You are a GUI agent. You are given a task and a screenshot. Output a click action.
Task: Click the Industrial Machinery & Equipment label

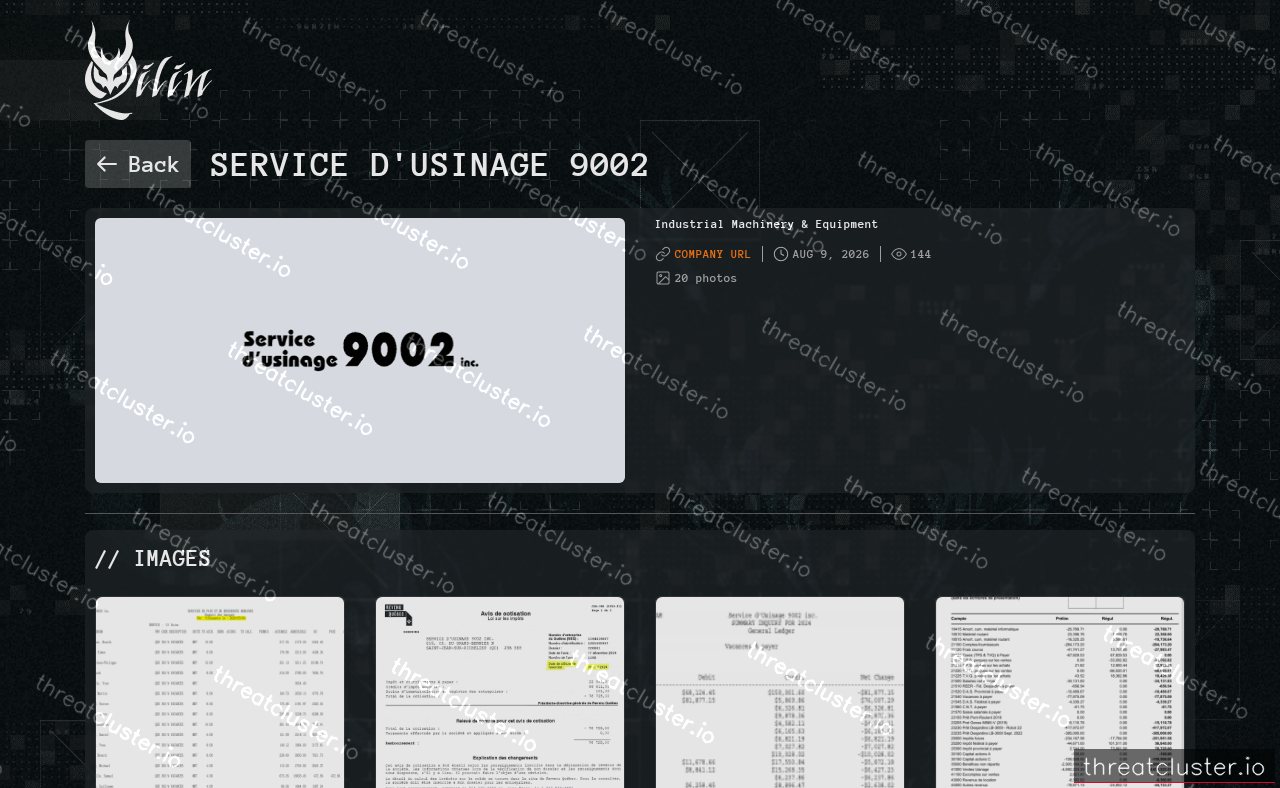point(766,224)
